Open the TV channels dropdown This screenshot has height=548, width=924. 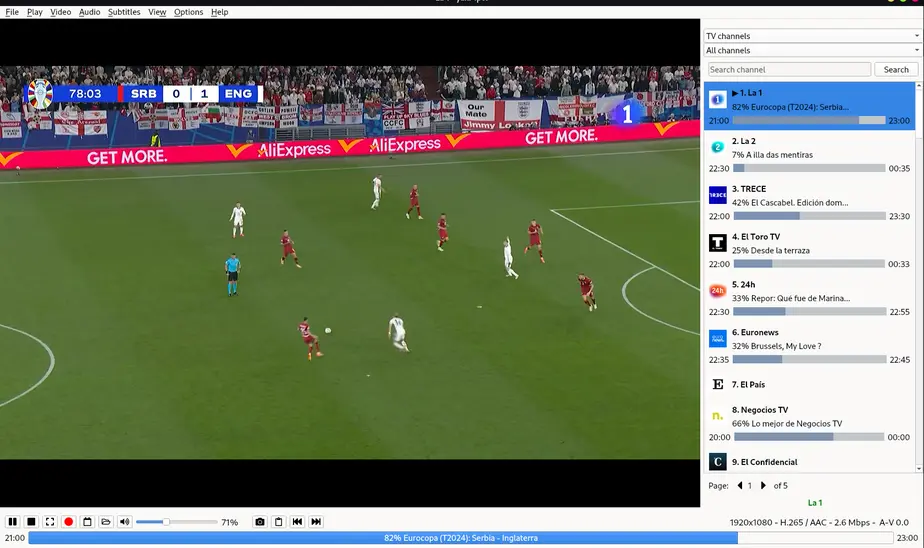(x=812, y=36)
